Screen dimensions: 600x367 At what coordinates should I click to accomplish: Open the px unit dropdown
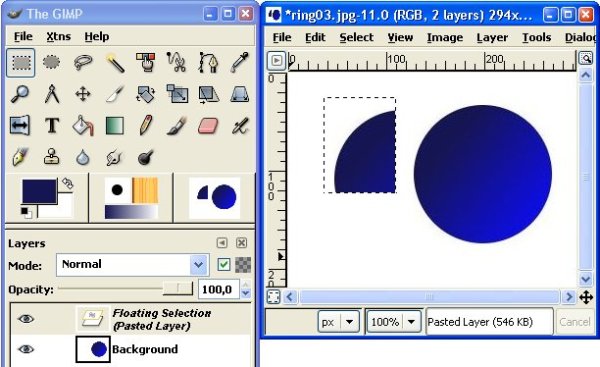tap(338, 322)
